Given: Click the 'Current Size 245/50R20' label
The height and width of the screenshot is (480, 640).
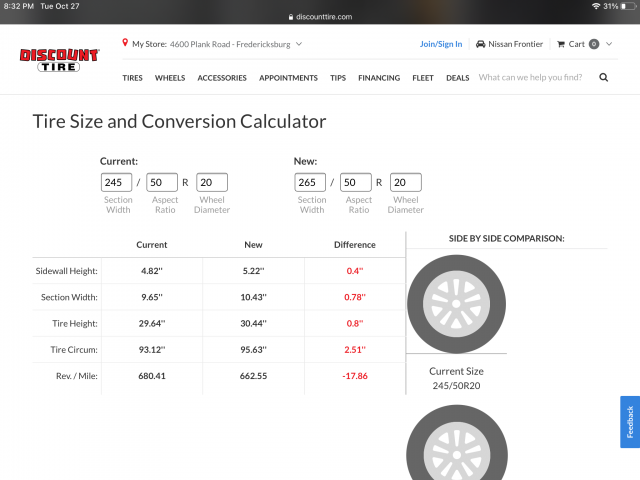Looking at the screenshot, I should pyautogui.click(x=456, y=378).
